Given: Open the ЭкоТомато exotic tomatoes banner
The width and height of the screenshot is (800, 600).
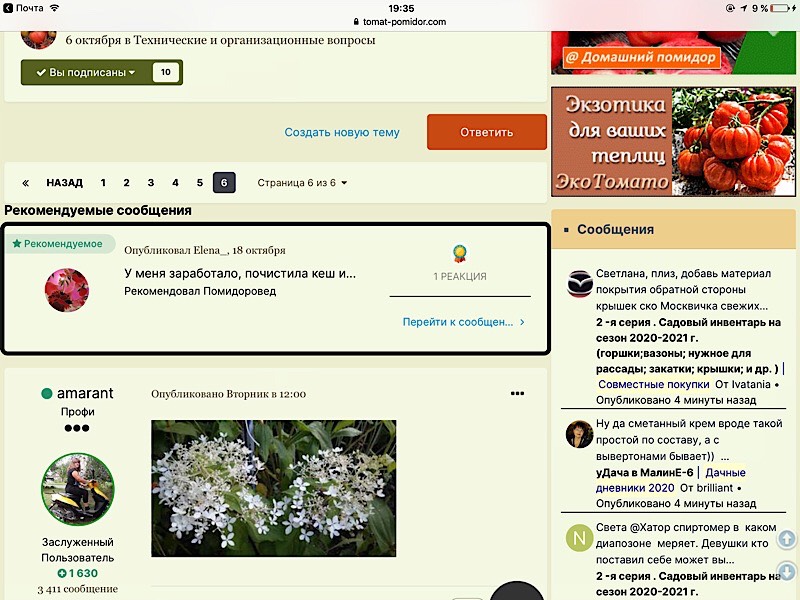Looking at the screenshot, I should pos(673,142).
